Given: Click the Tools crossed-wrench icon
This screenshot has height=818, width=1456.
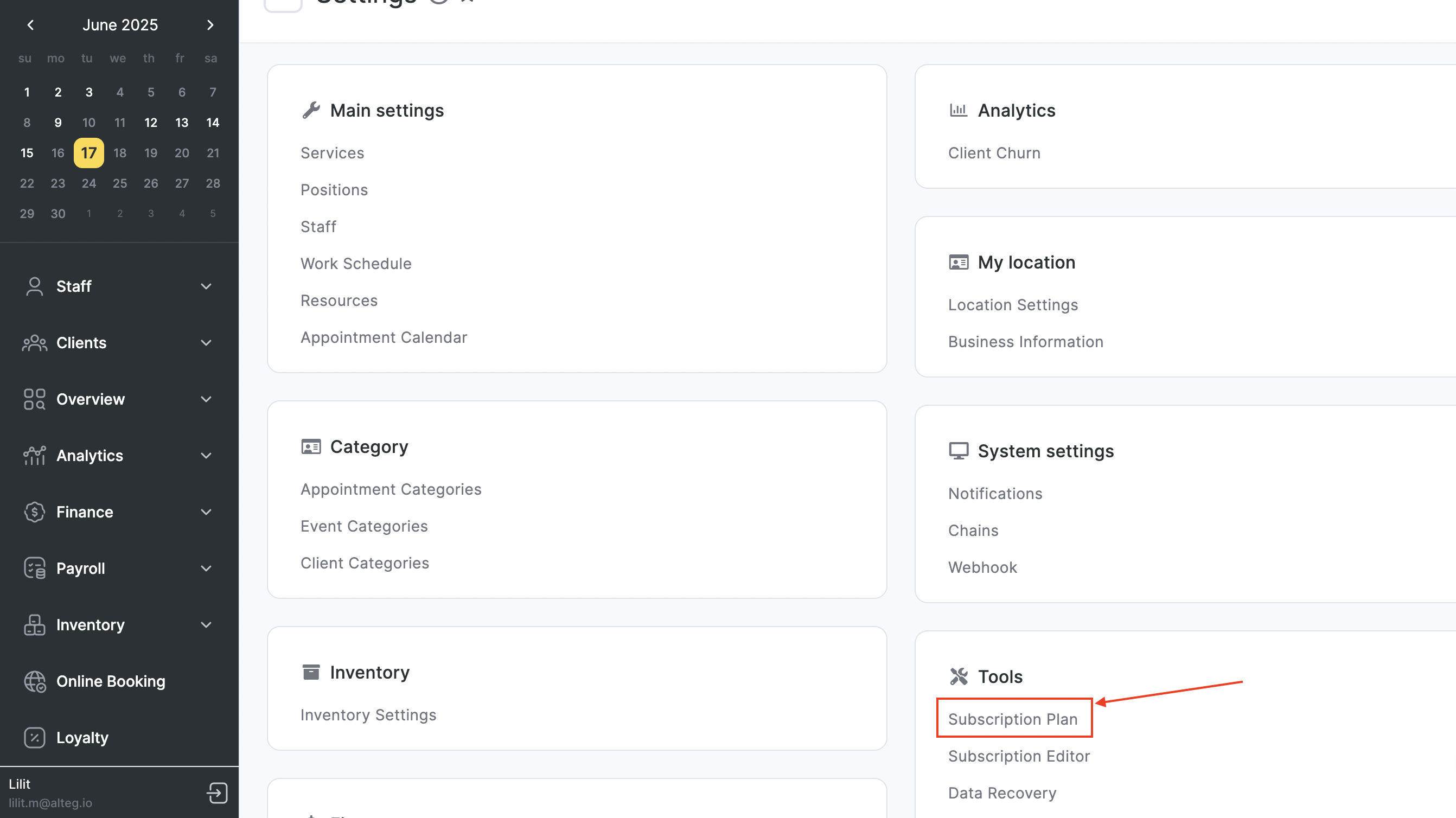Looking at the screenshot, I should click(x=959, y=676).
